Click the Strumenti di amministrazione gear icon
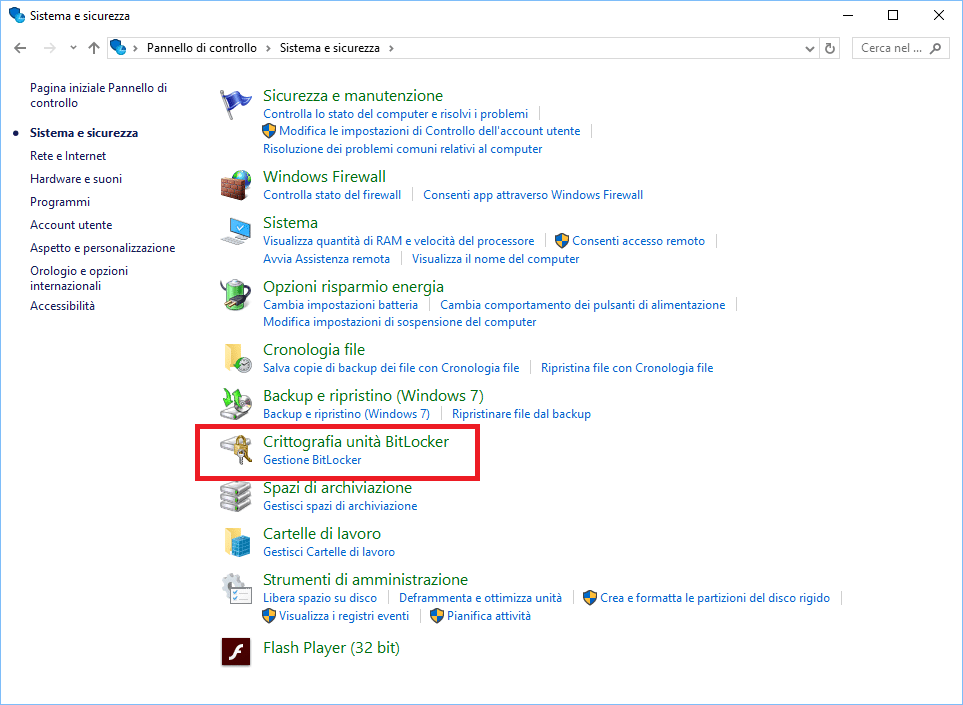 [x=236, y=588]
